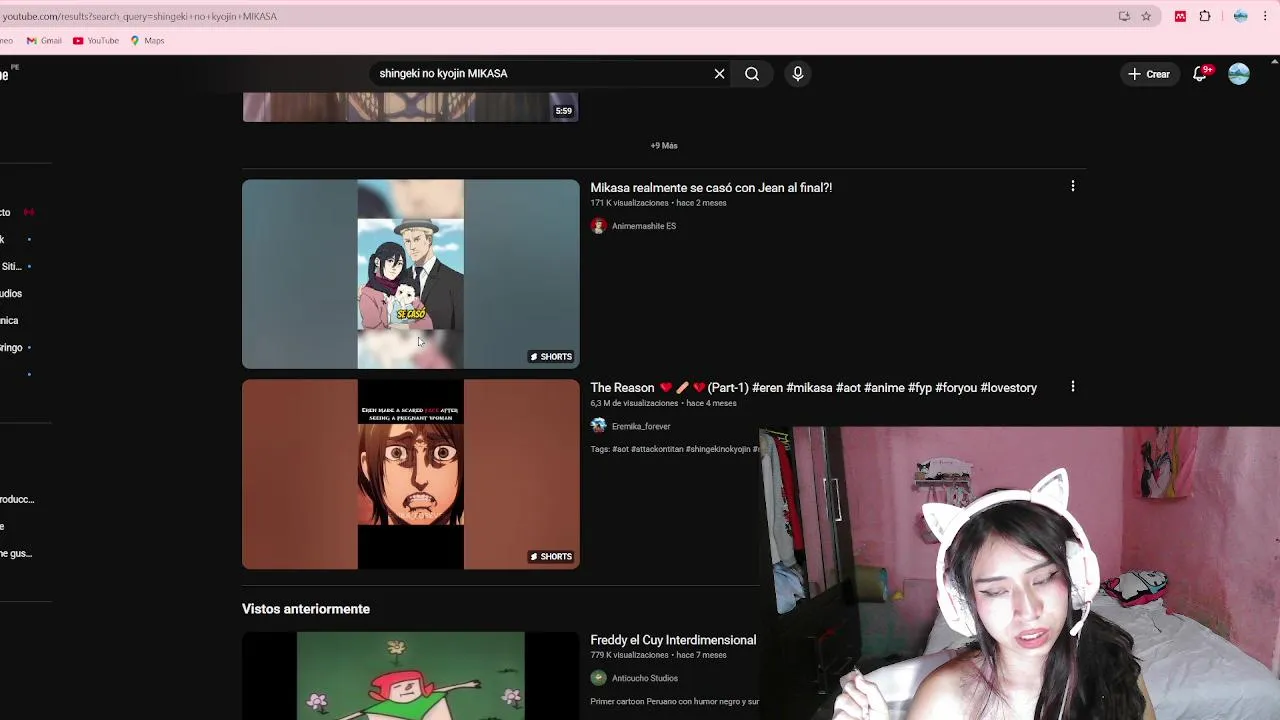Click the SHORTS badge on Mikasa Jean thumbnail
1280x720 pixels.
[551, 357]
